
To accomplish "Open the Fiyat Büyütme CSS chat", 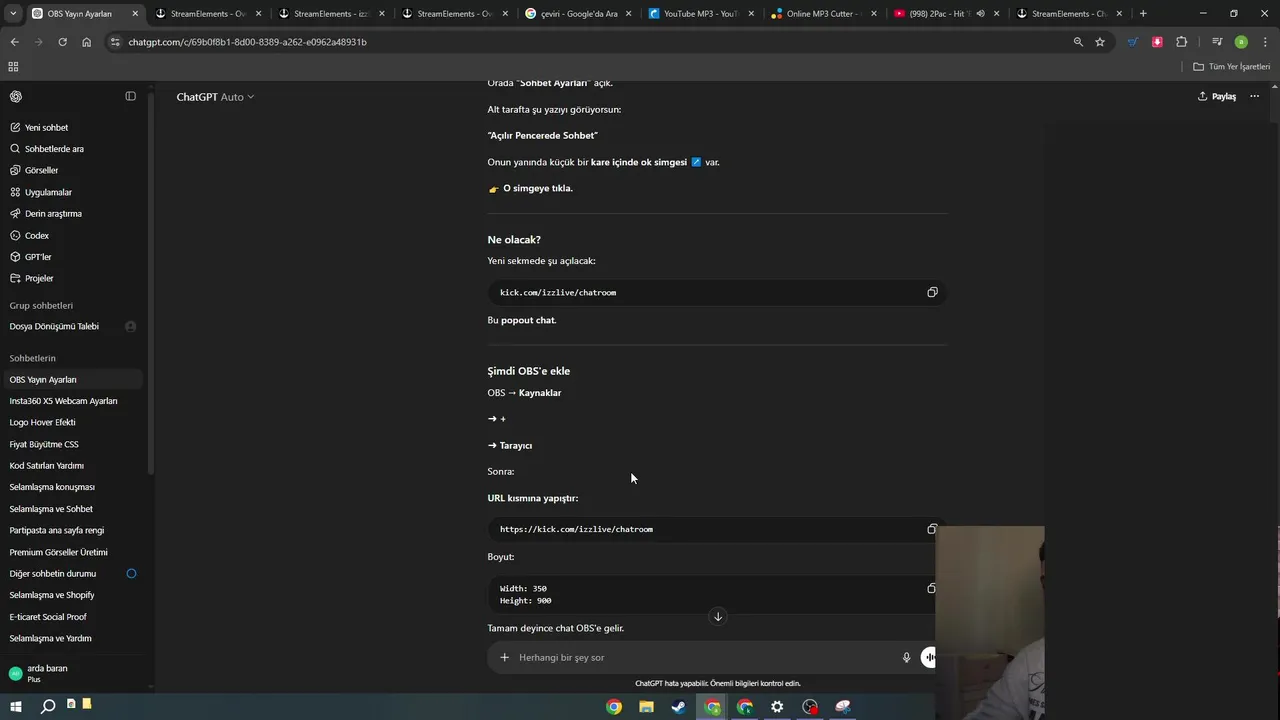I will (x=75, y=444).
